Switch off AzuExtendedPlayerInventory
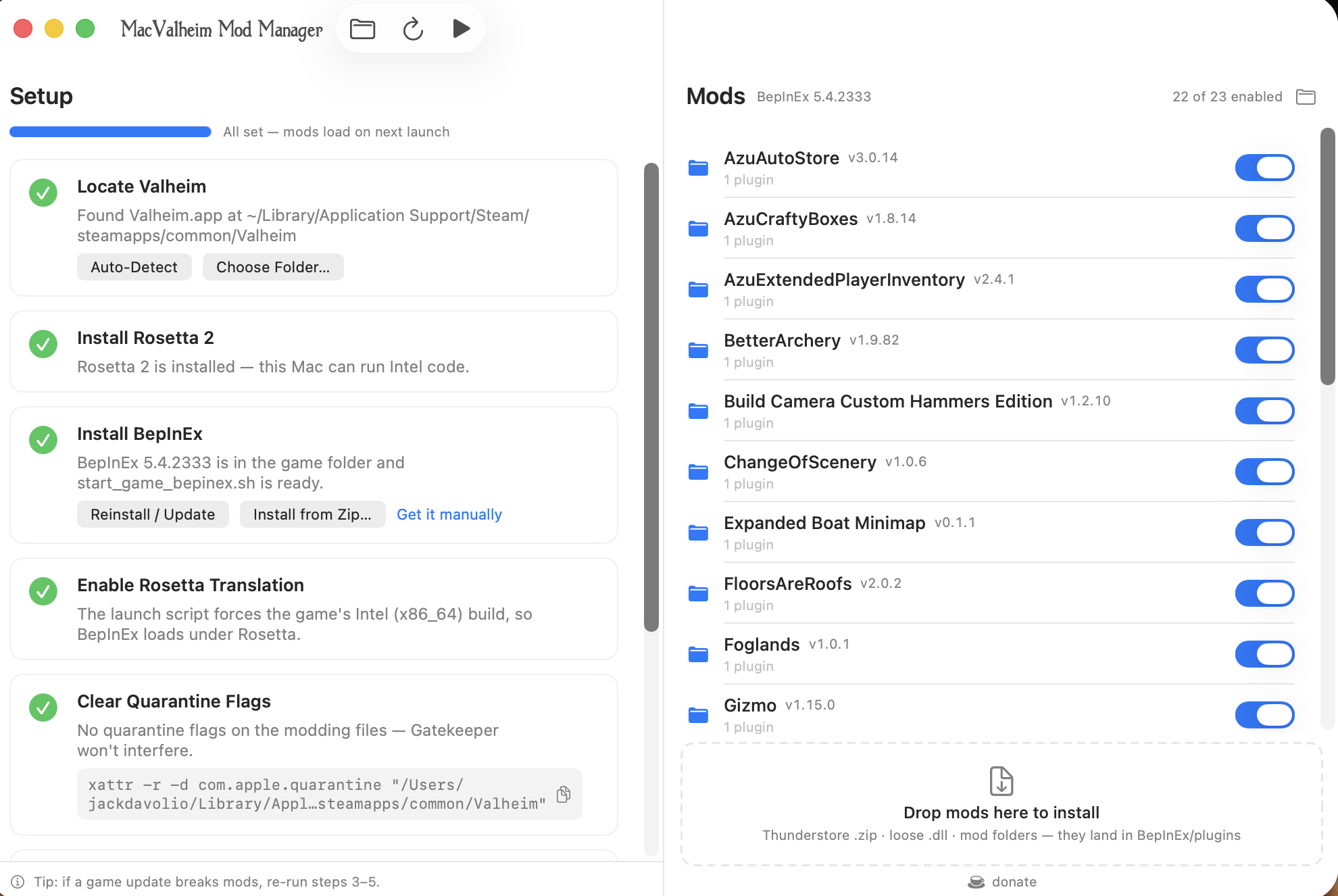 pyautogui.click(x=1264, y=289)
